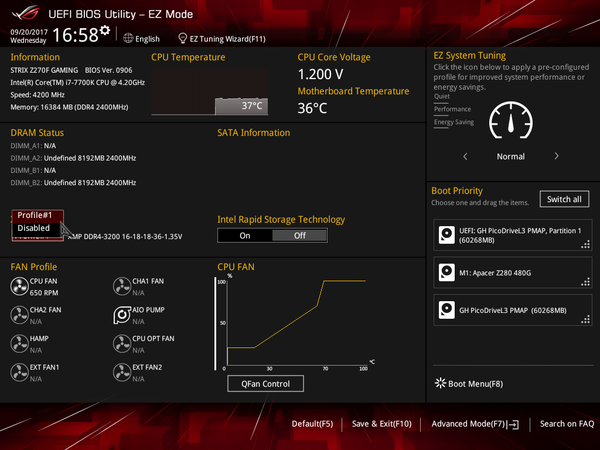Image resolution: width=600 pixels, height=450 pixels.
Task: Select GH PicoDriveL3 PMAP (60268MB) boot entry
Action: click(513, 310)
